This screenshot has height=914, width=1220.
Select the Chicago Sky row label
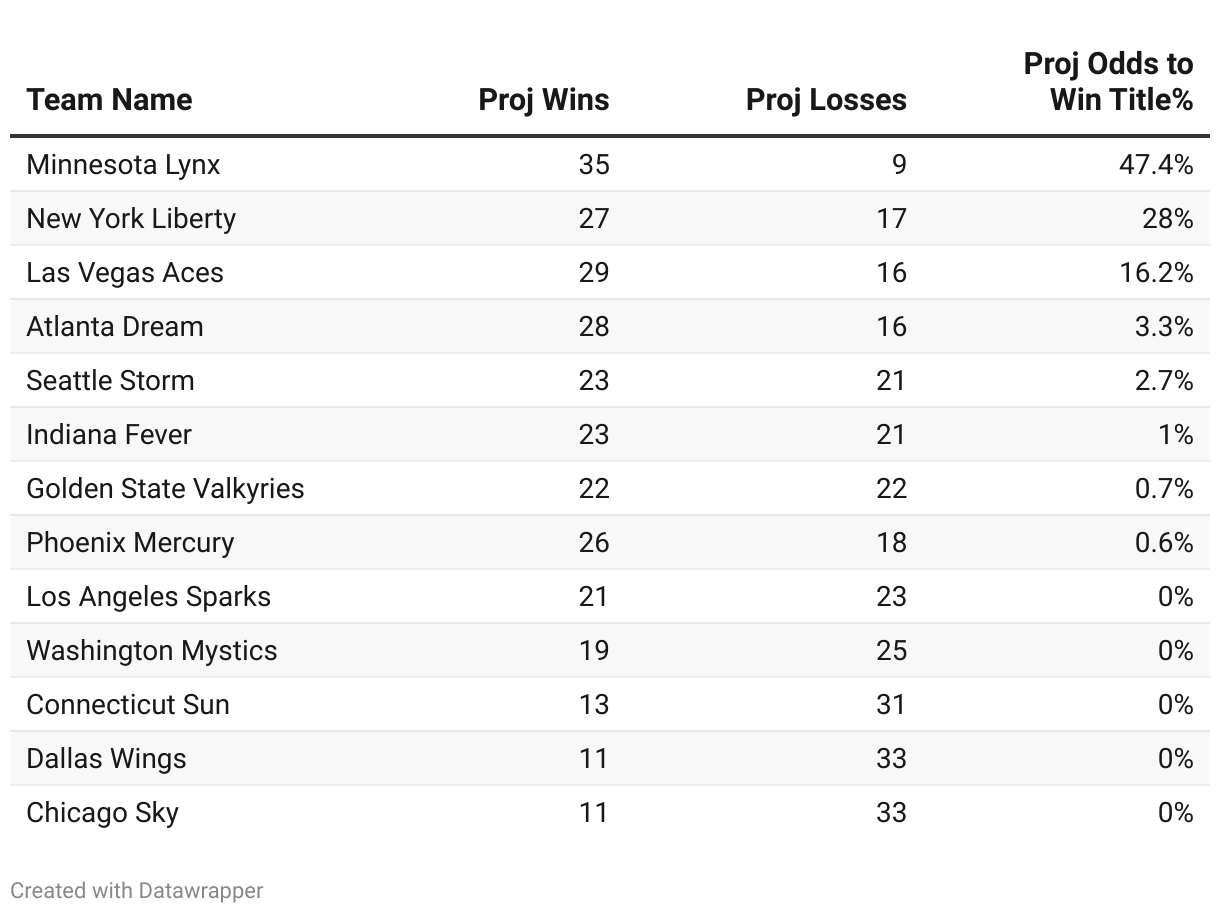click(x=102, y=812)
